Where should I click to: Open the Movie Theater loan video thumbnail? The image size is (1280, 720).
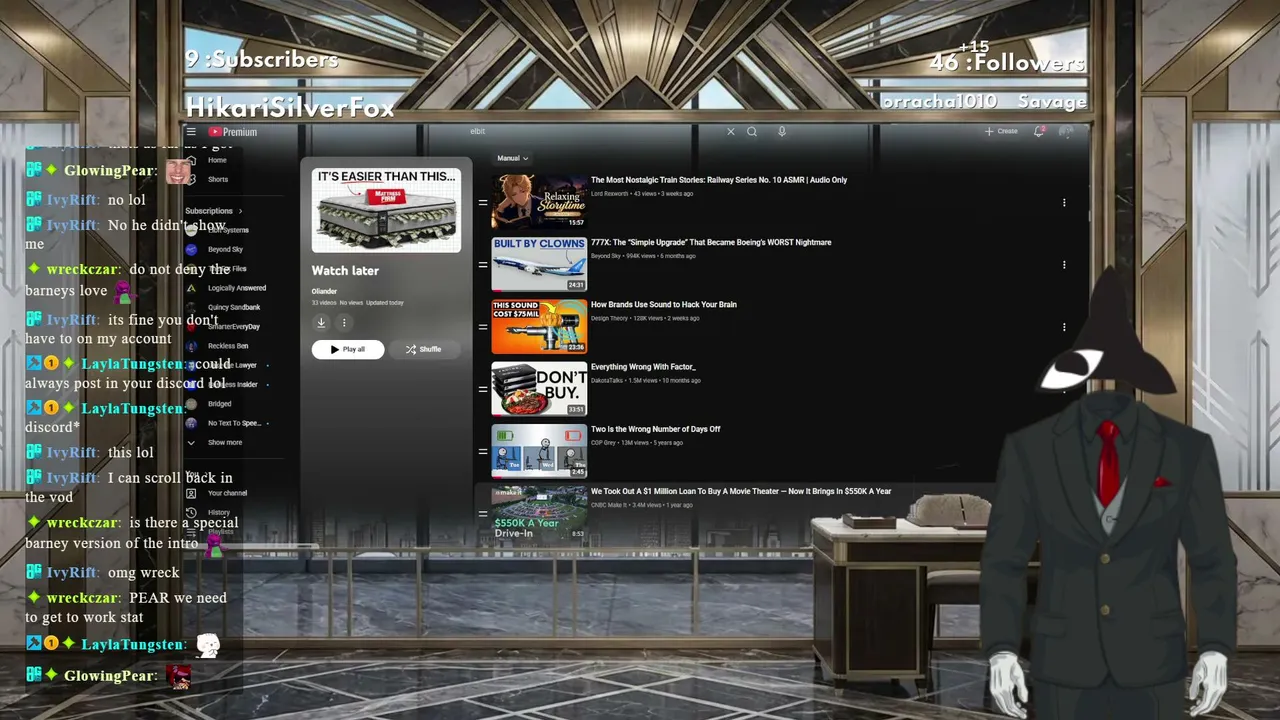pyautogui.click(x=539, y=513)
